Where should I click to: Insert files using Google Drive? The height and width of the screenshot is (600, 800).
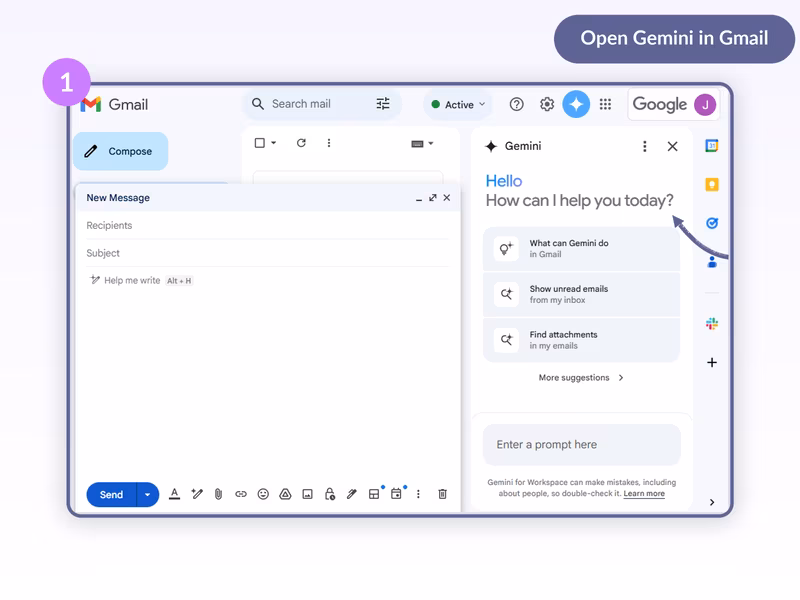pos(285,494)
